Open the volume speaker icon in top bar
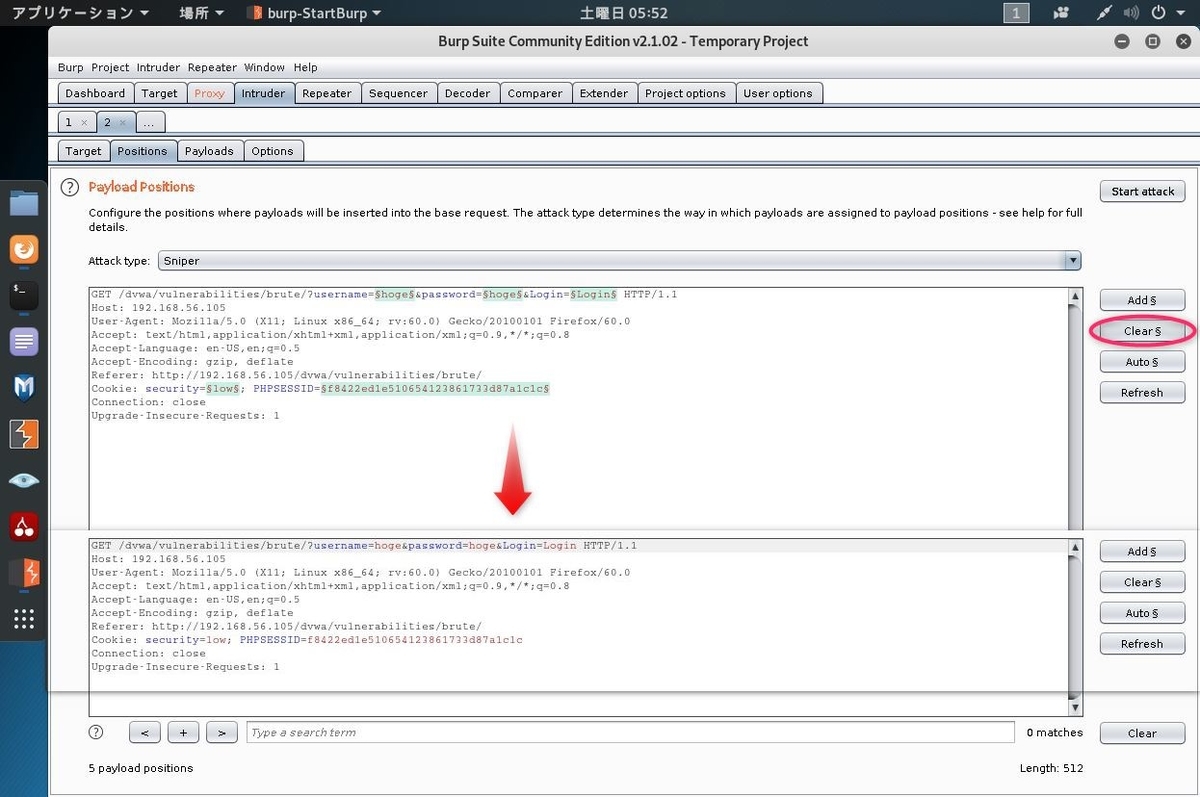 point(1131,13)
